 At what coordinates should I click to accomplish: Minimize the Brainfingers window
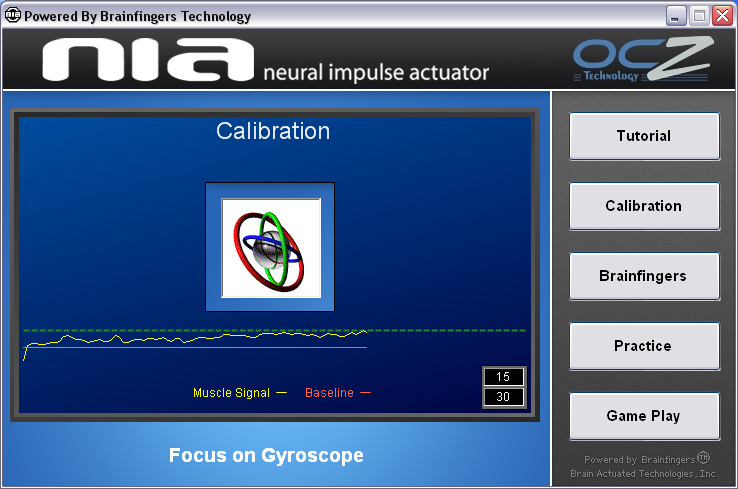point(675,16)
